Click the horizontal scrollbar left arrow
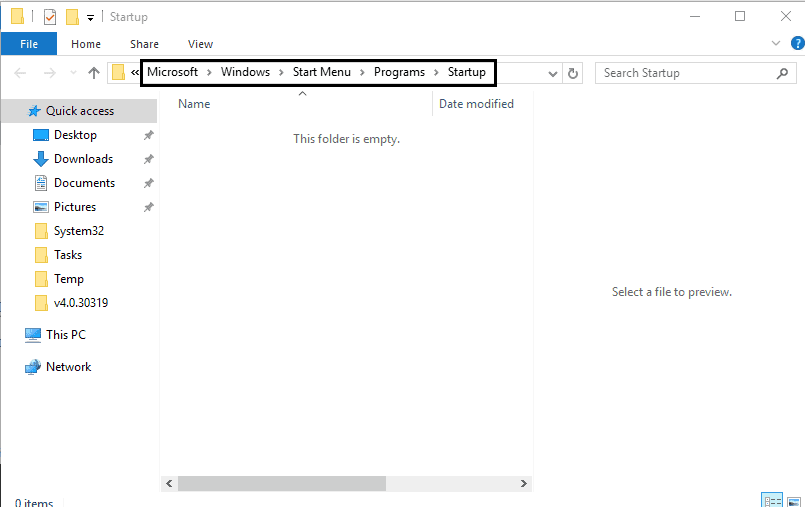 pyautogui.click(x=169, y=483)
